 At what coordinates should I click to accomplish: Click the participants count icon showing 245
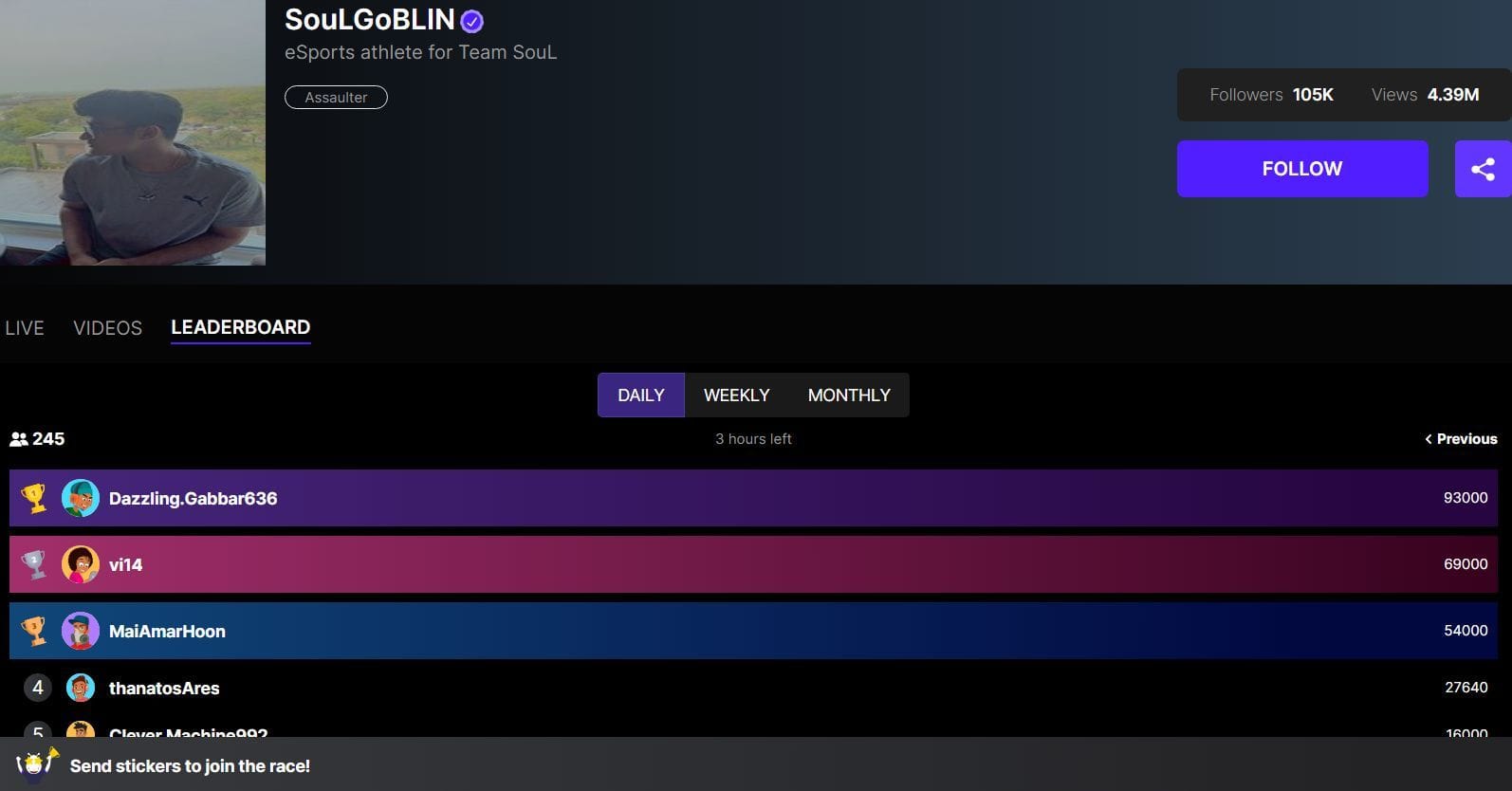coord(19,439)
